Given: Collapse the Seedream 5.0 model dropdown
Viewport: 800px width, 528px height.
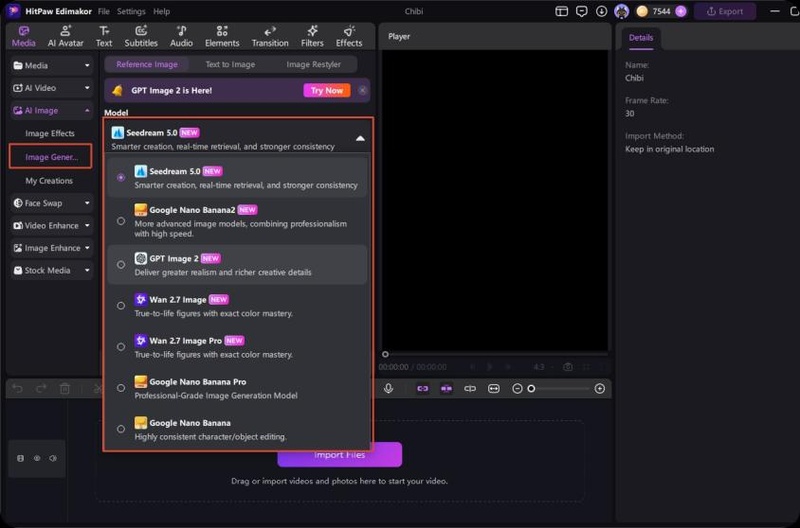Looking at the screenshot, I should pos(360,138).
